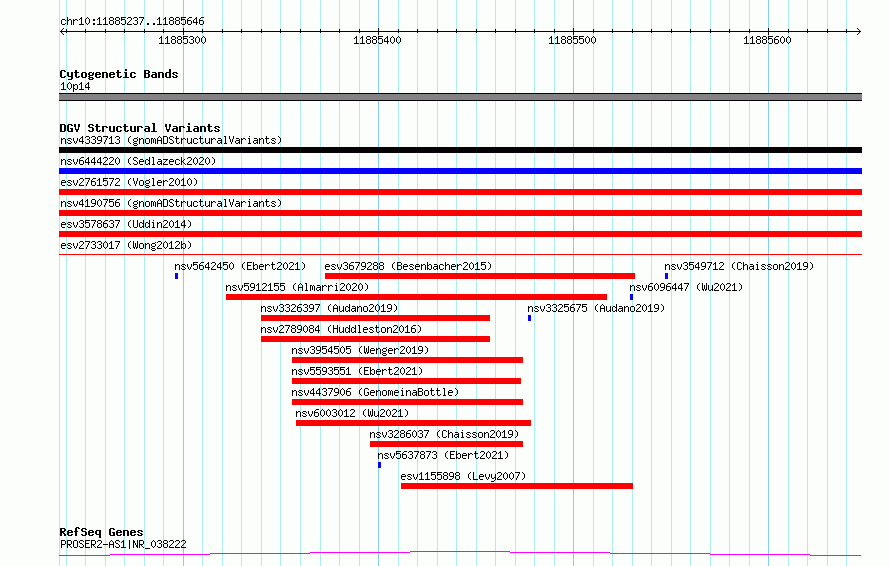890x566 pixels.
Task: Open the esv2761572 (Vogler2010) label
Action: click(x=129, y=182)
